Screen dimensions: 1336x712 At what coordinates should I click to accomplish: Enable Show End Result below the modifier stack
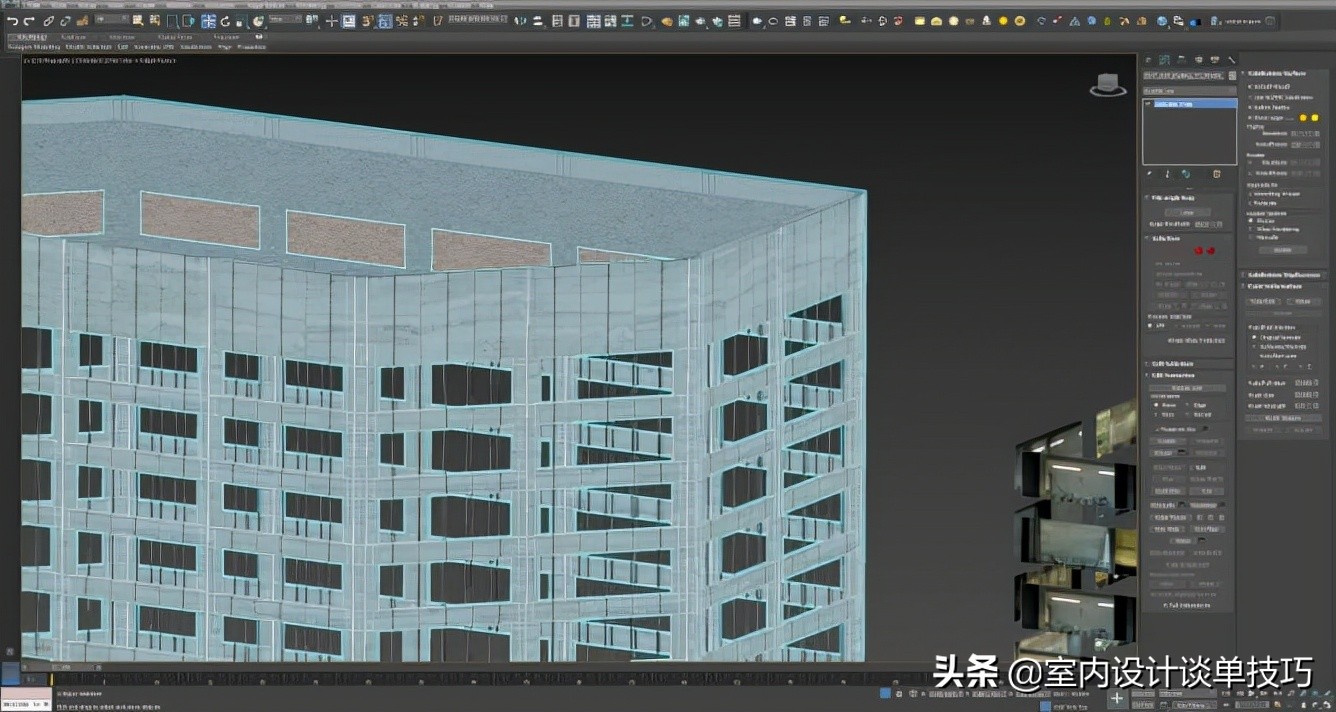1167,174
